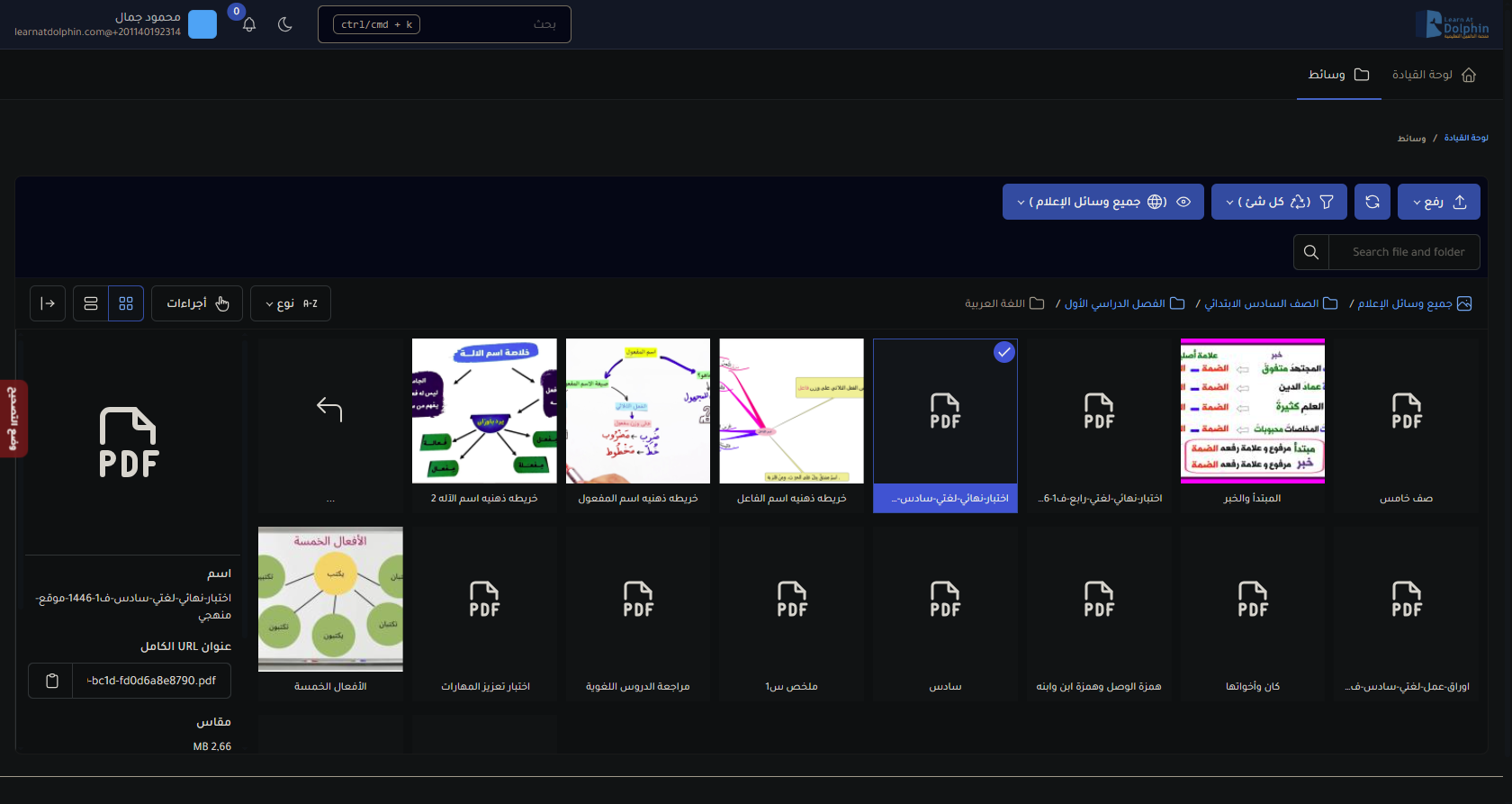The height and width of the screenshot is (804, 1512).
Task: Click the notifications bell icon
Action: point(249,25)
